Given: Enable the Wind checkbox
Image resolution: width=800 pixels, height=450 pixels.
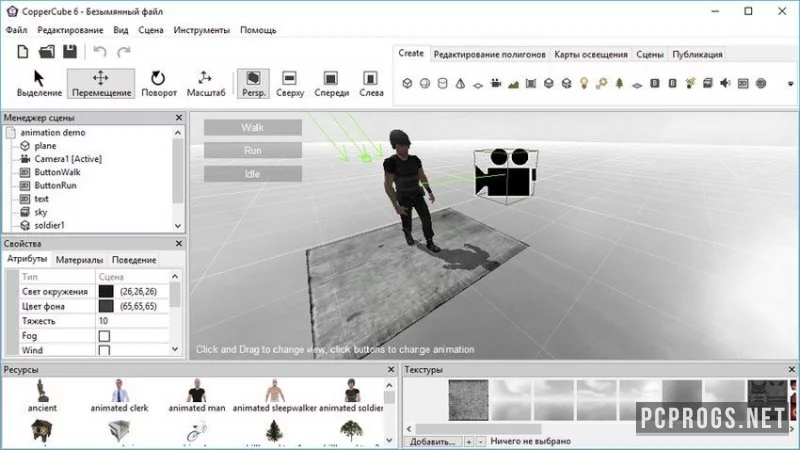Looking at the screenshot, I should click(x=104, y=350).
